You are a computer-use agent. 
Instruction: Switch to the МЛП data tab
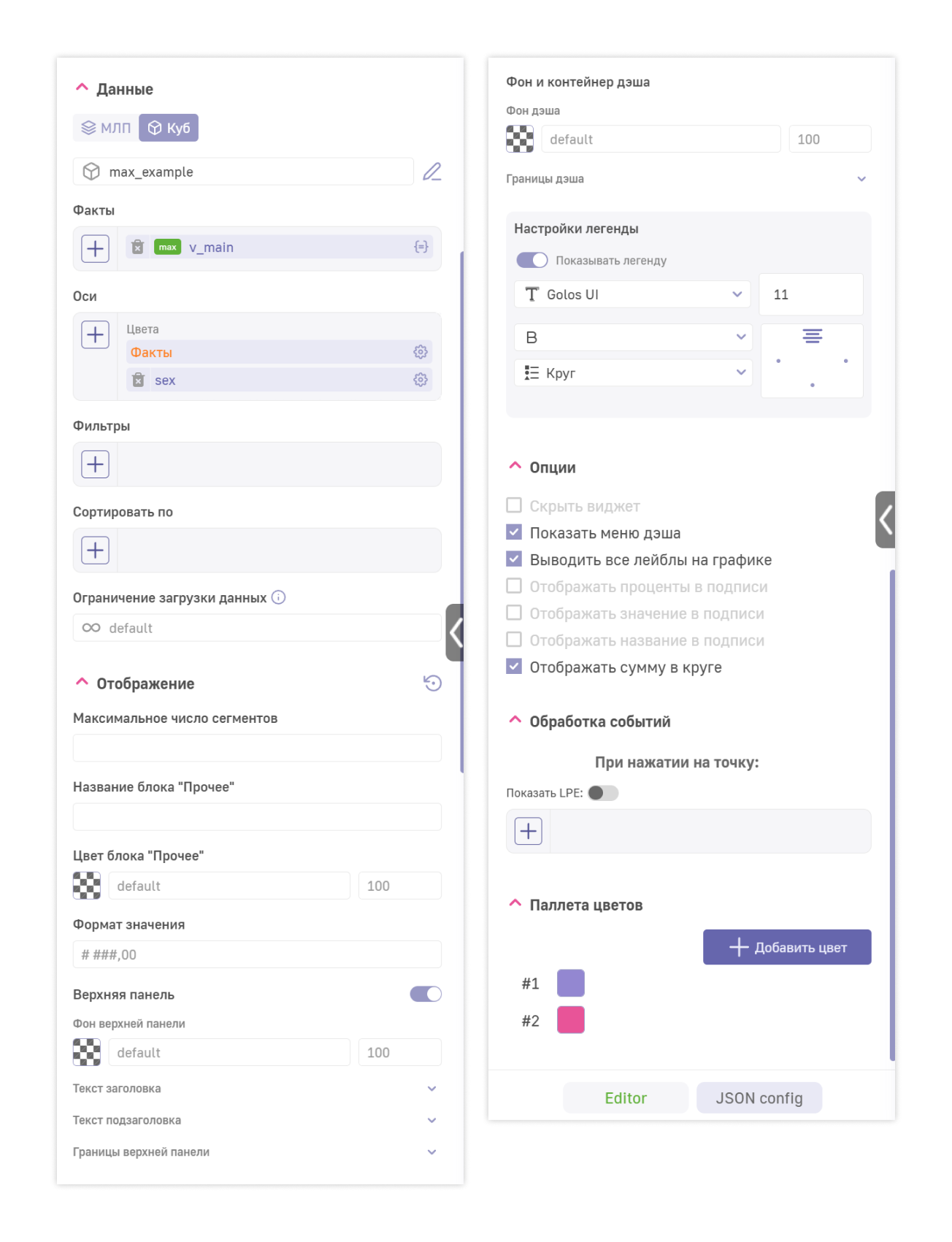click(106, 128)
